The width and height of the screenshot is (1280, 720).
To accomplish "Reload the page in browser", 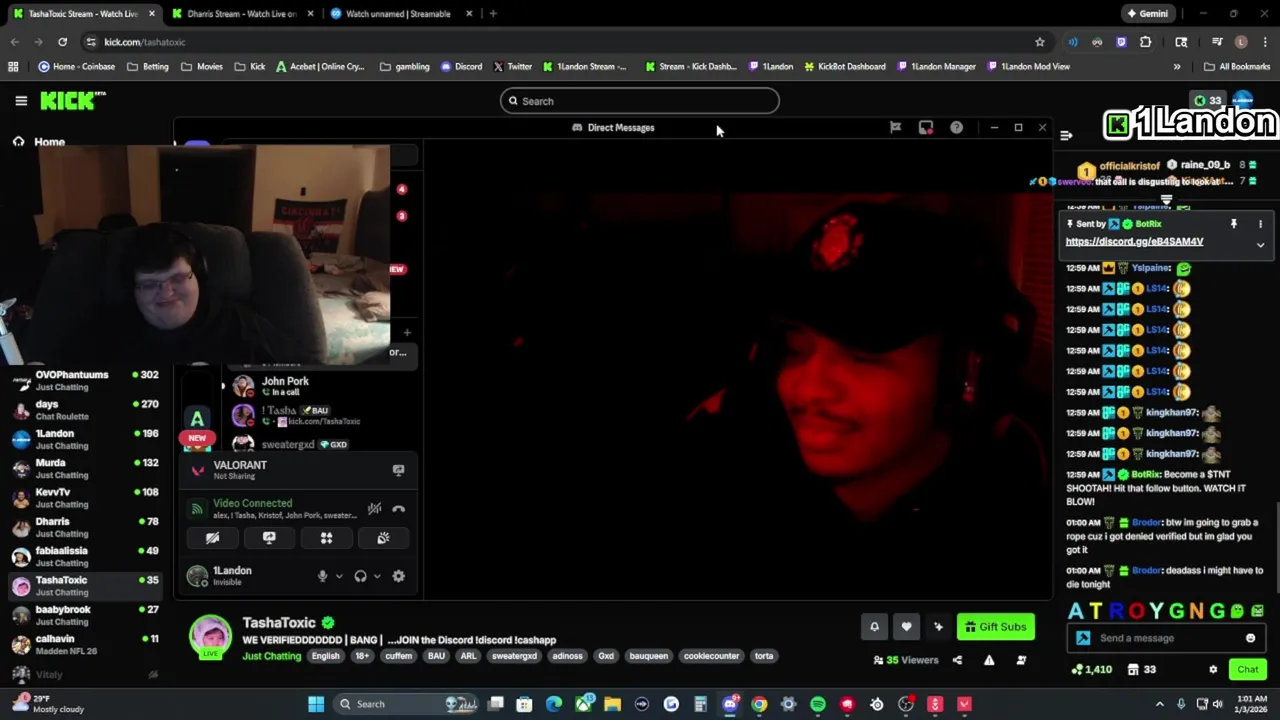I will [x=62, y=42].
